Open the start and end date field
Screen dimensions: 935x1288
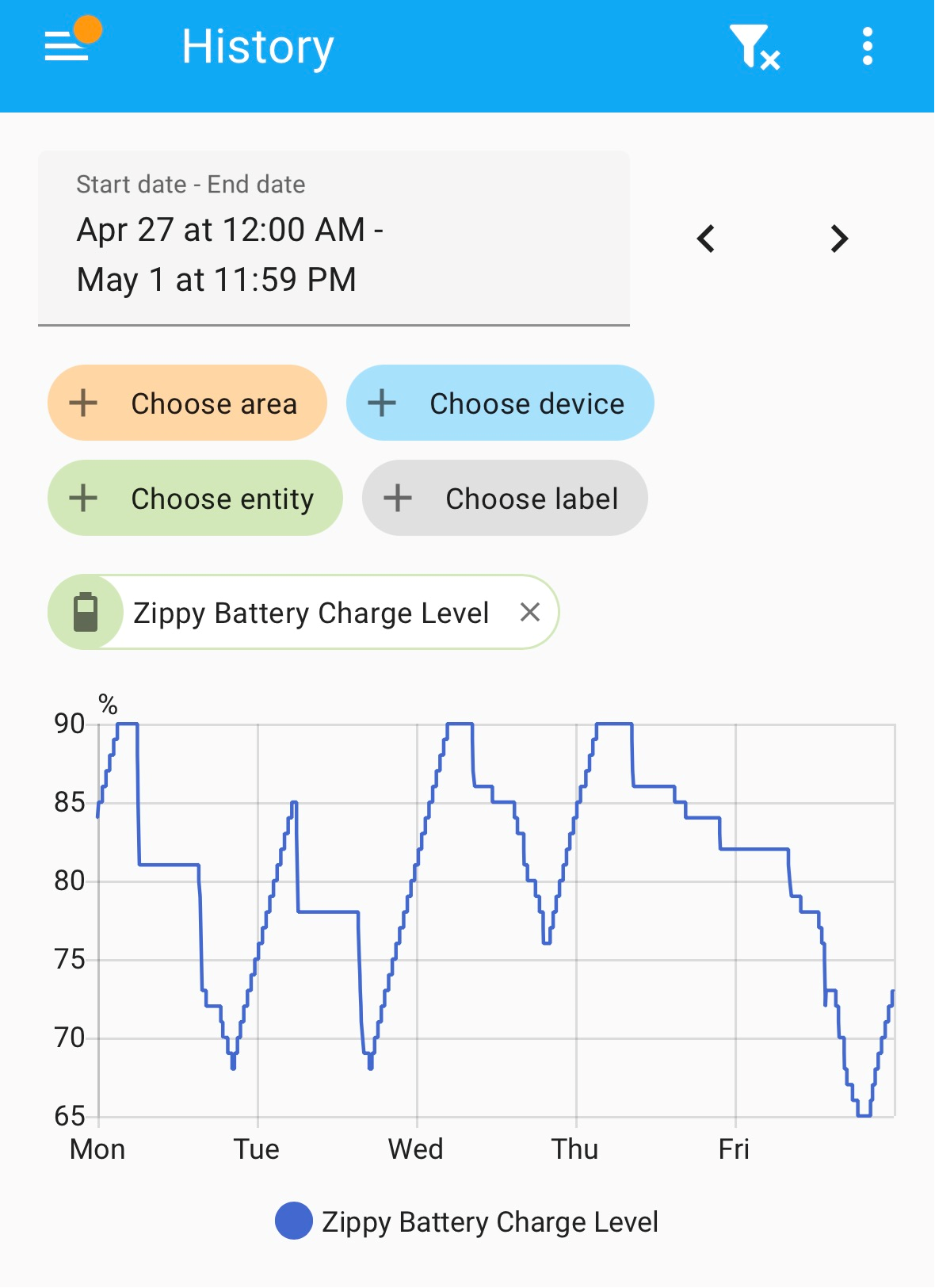coord(334,238)
